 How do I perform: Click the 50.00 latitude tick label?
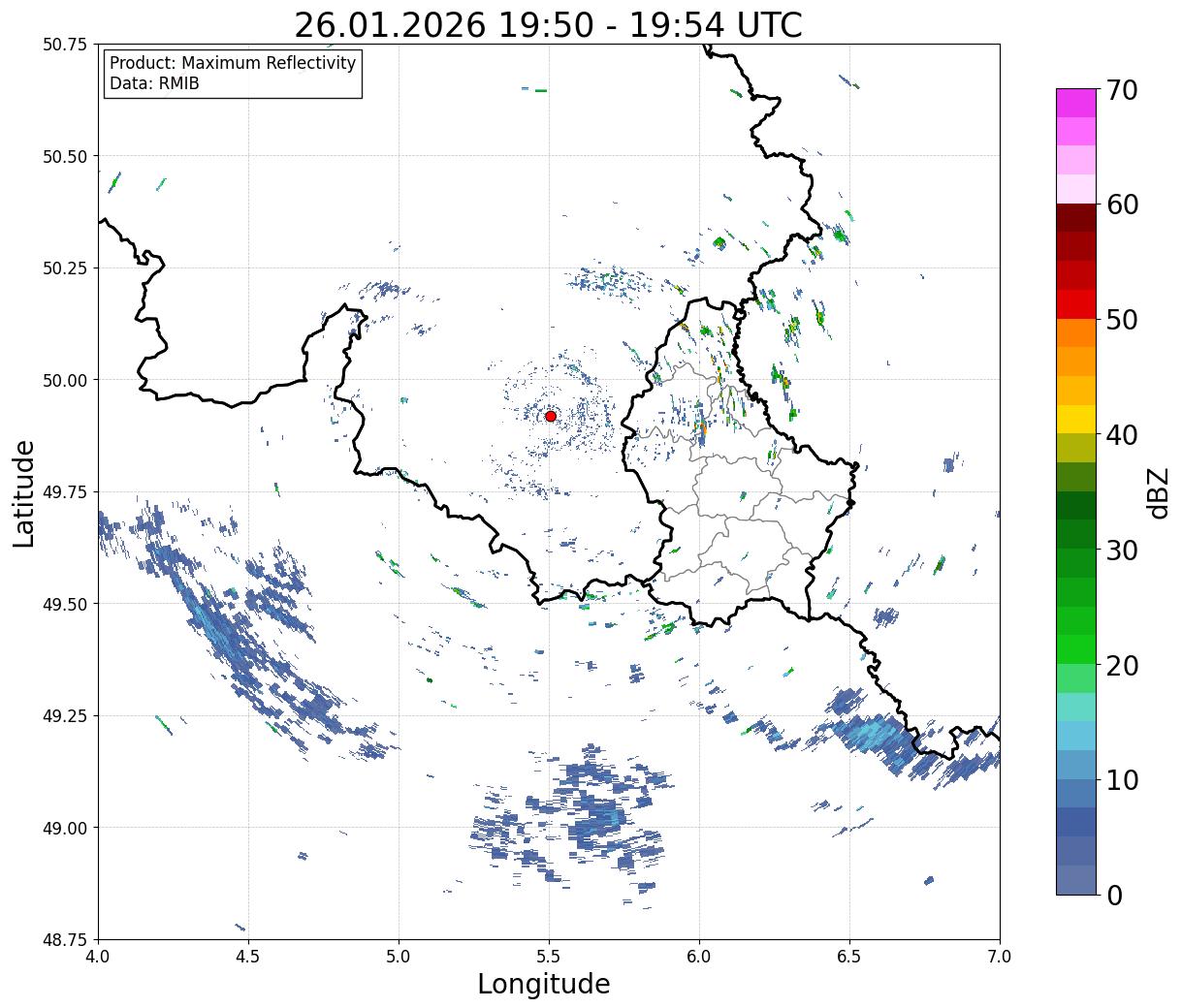click(x=66, y=380)
